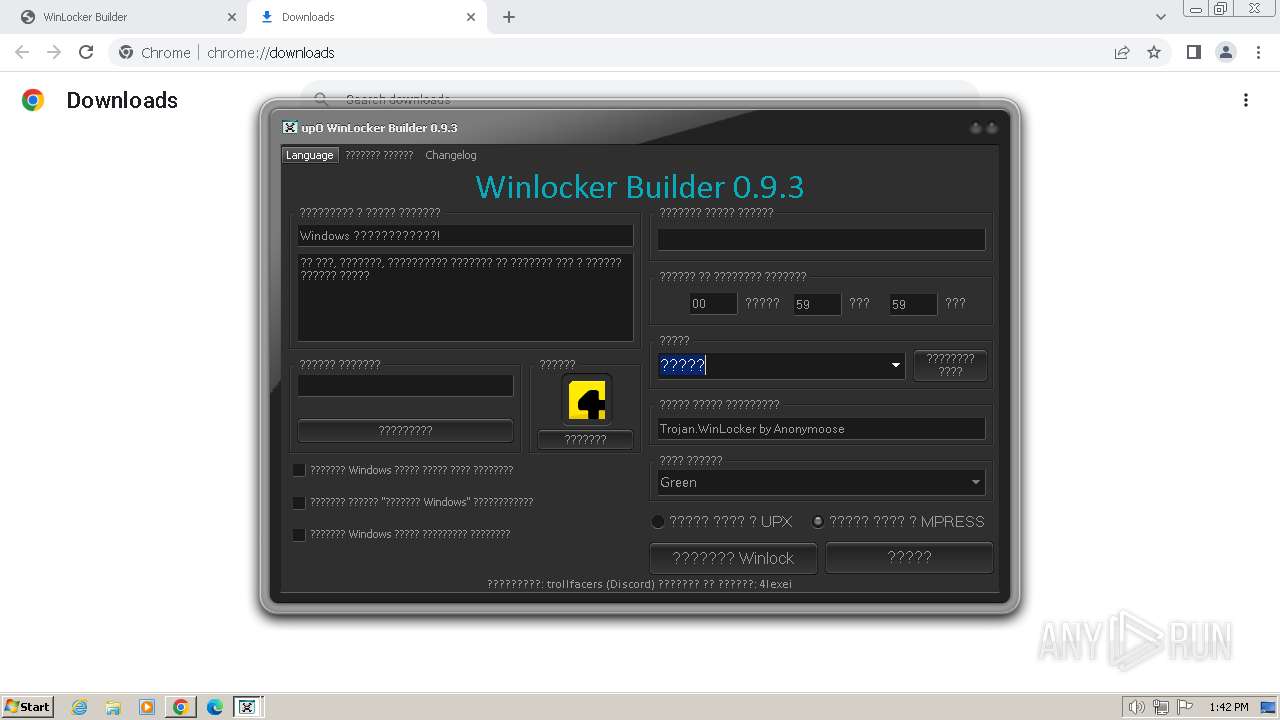The width and height of the screenshot is (1280, 720).
Task: Share this page via Chrome share icon
Action: point(1122,53)
